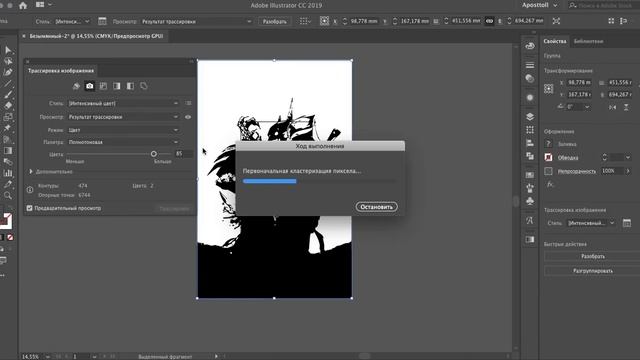
Task: Click the fx effects icon
Action: click(x=550, y=184)
